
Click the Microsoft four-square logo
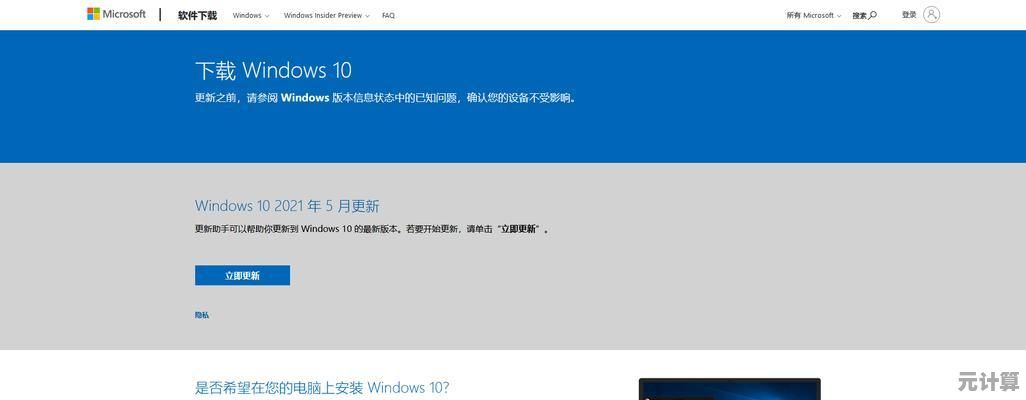coord(94,14)
